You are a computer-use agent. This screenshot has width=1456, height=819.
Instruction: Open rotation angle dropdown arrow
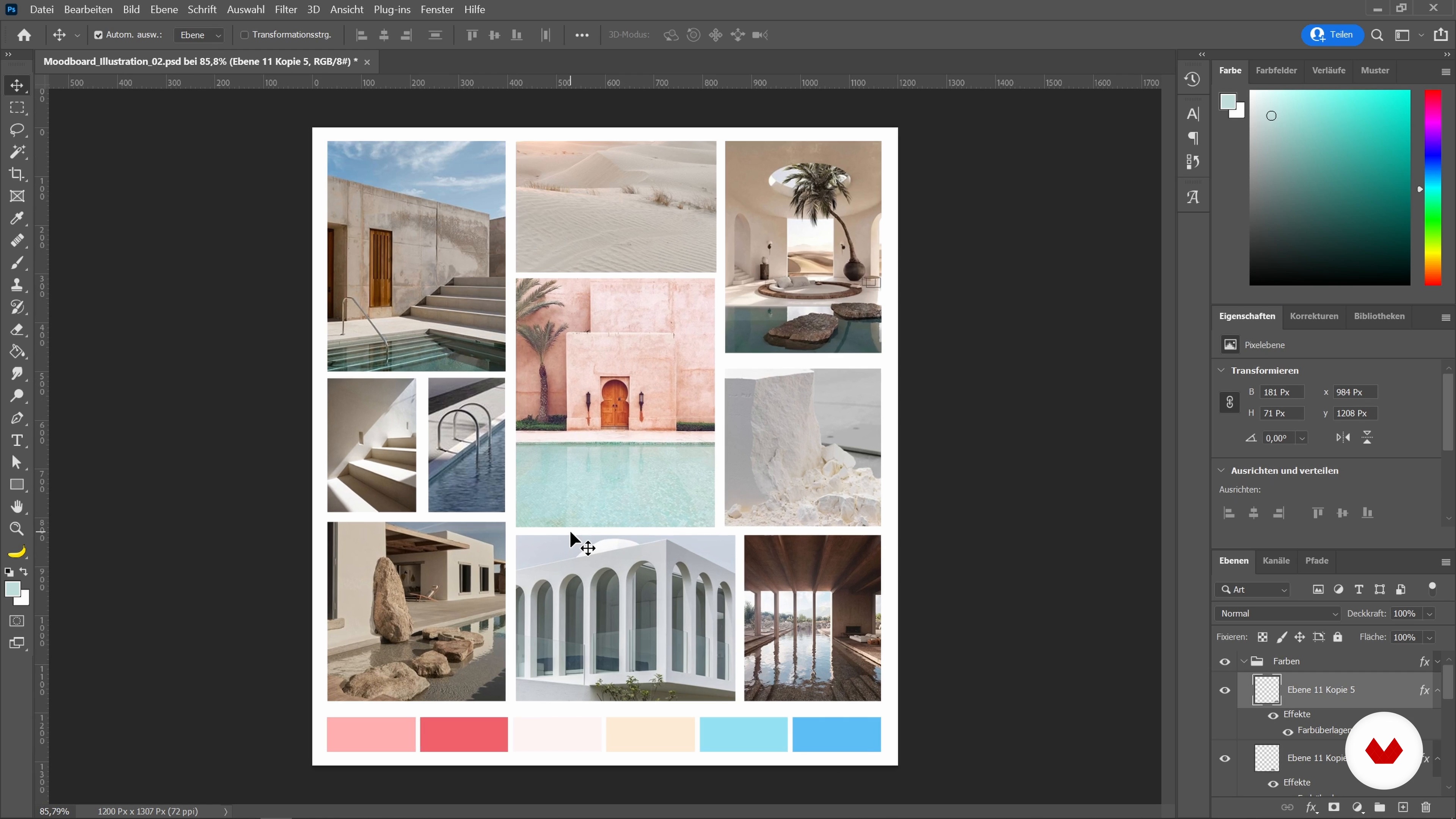coord(1302,438)
